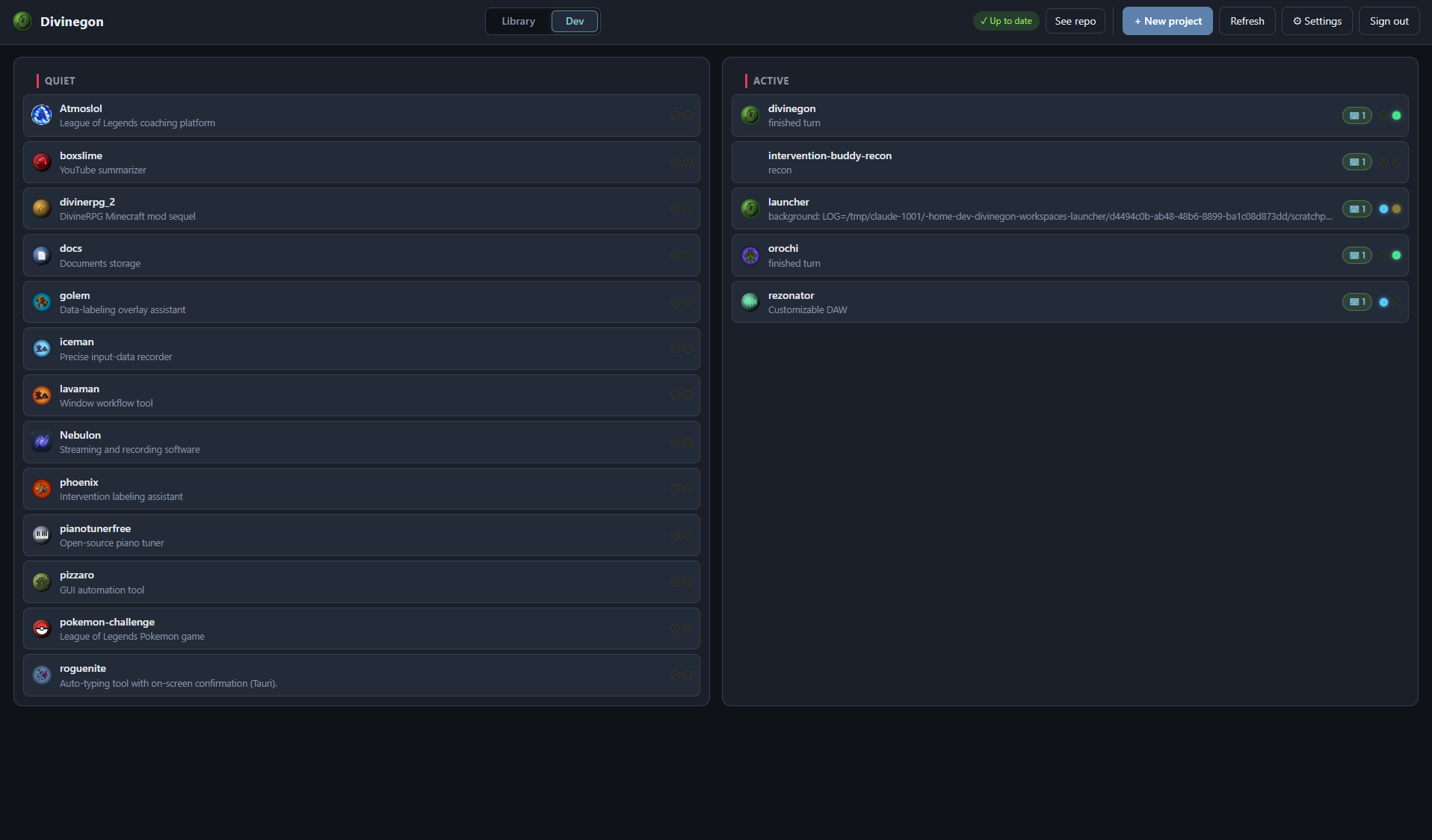The width and height of the screenshot is (1432, 840).
Task: Click the roguenite project icon
Action: (x=42, y=675)
